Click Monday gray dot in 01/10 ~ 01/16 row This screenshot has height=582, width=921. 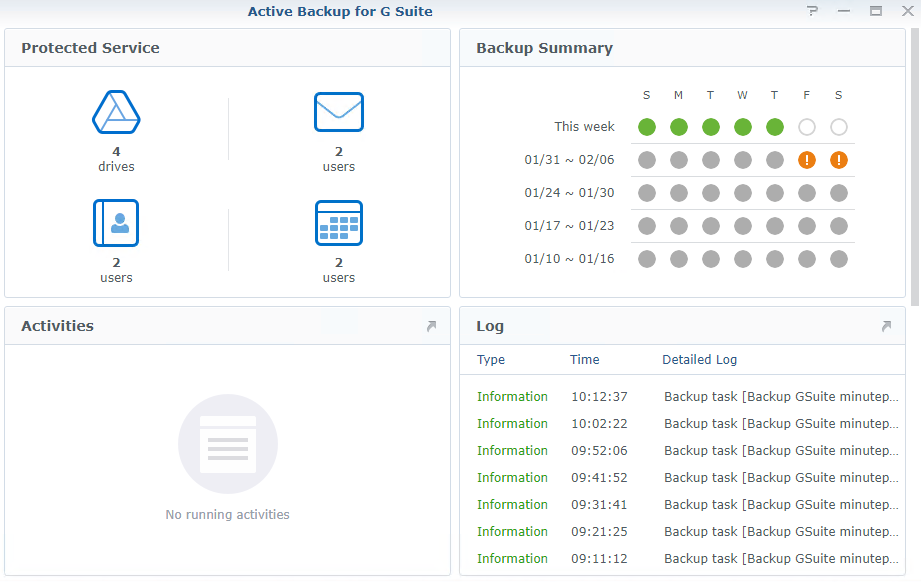coord(678,258)
